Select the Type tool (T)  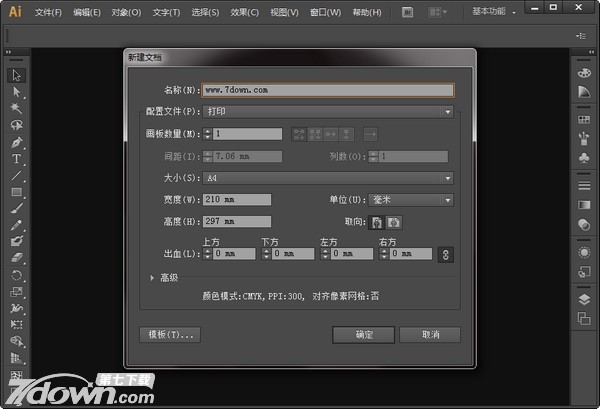click(16, 159)
